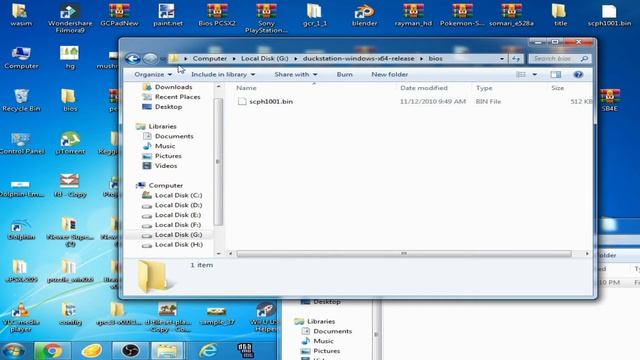Open the Videos library in sidebar
Viewport: 640px width, 360px height.
pos(166,166)
